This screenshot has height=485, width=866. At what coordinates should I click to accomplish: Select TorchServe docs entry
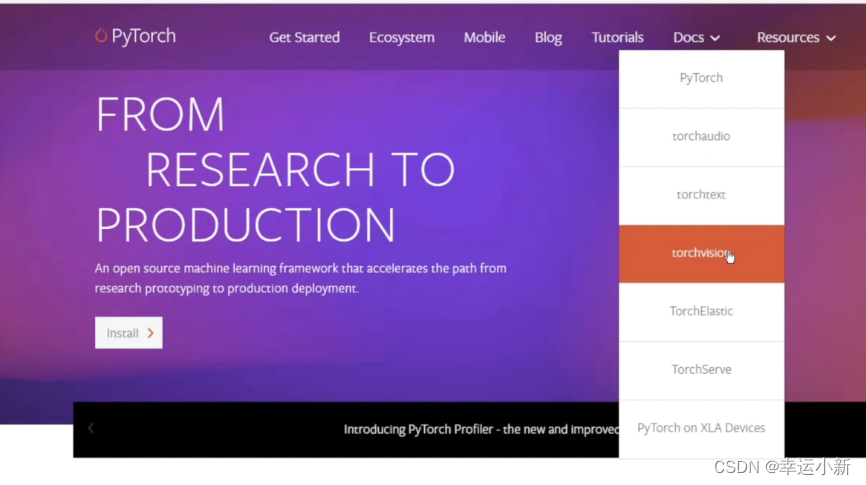click(701, 371)
